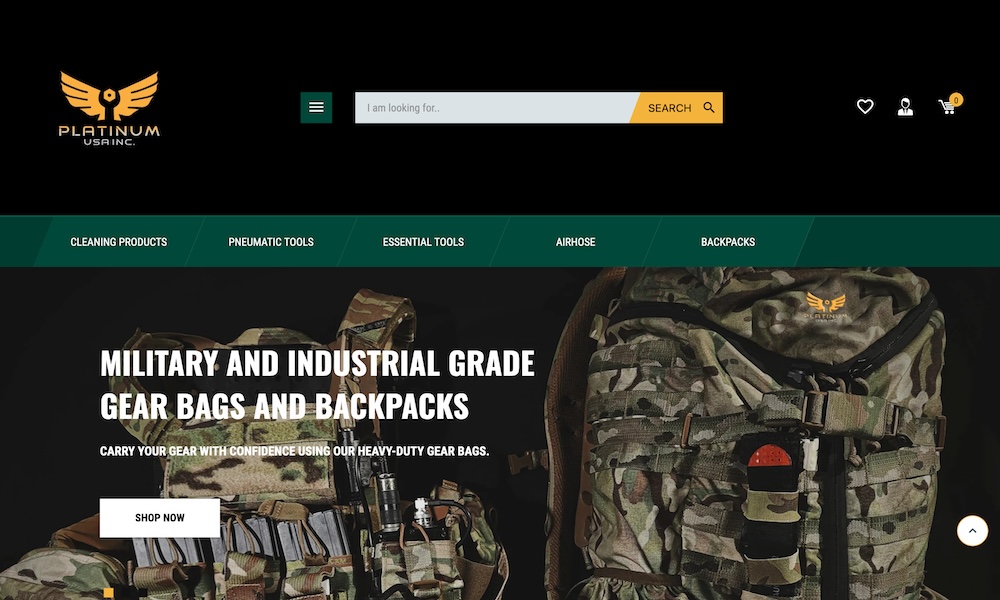1000x600 pixels.
Task: Click the logo patch on the backpack
Action: point(825,306)
